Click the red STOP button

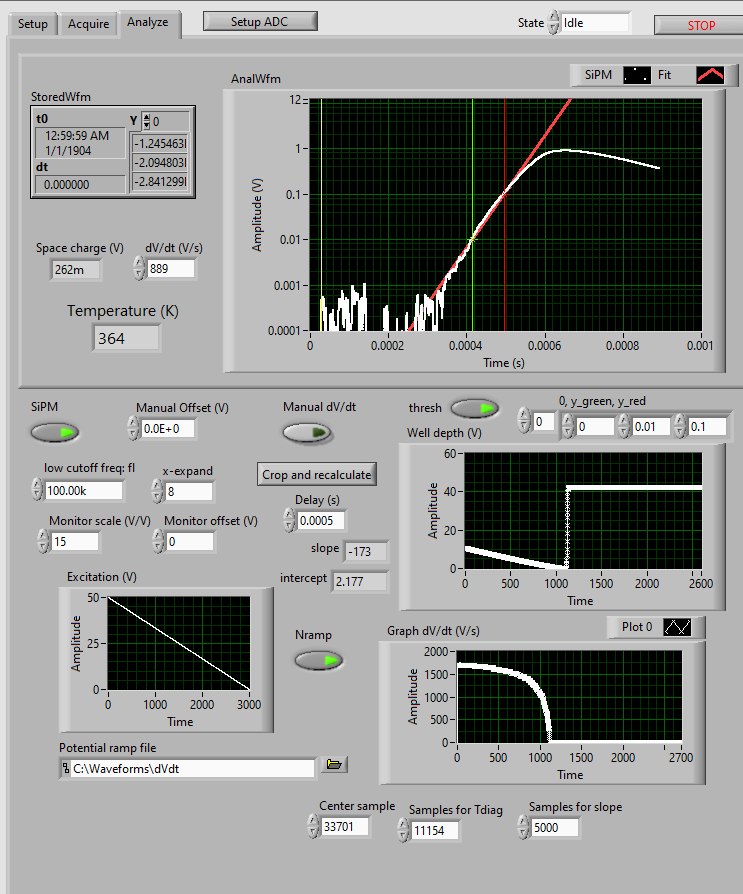pyautogui.click(x=701, y=25)
